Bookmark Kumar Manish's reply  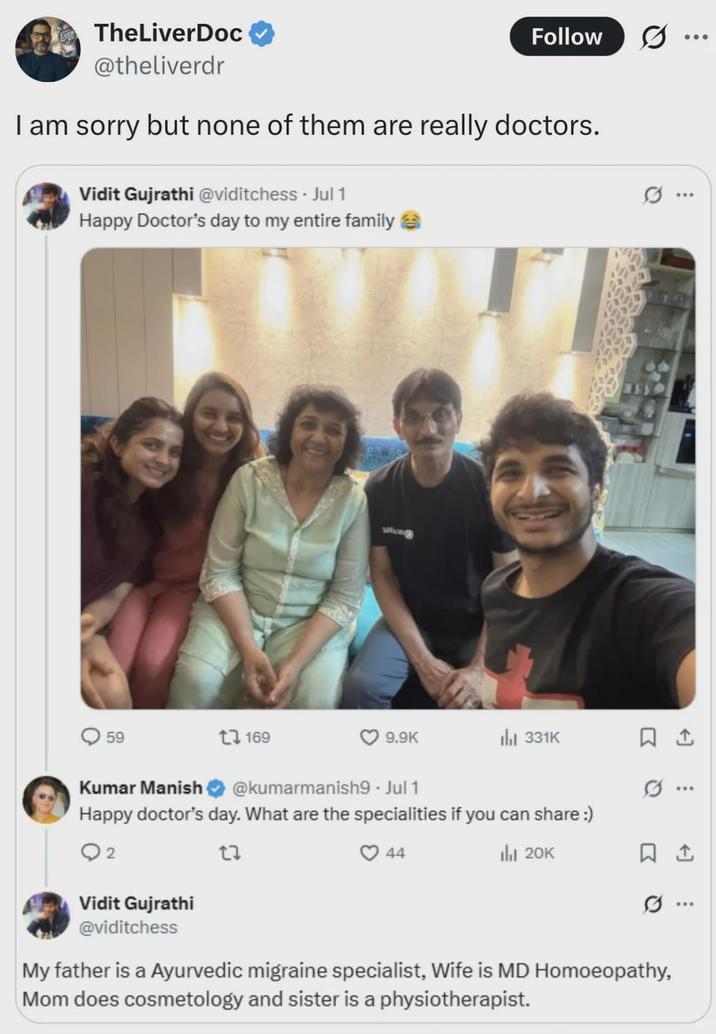pos(648,853)
